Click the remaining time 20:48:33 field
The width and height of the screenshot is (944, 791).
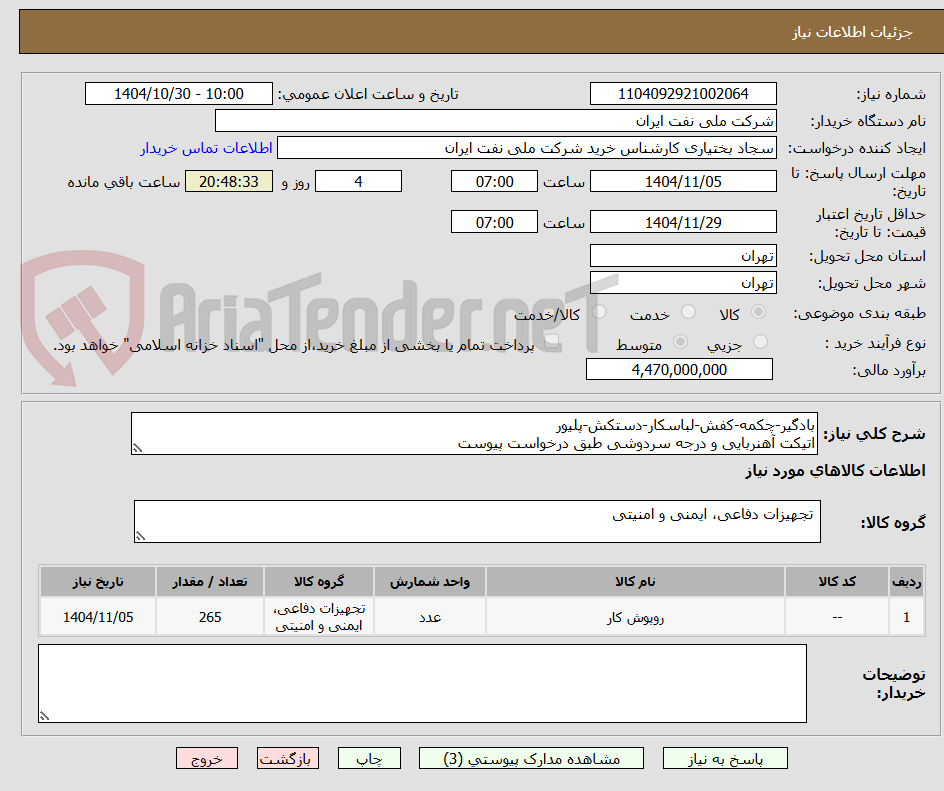click(229, 181)
